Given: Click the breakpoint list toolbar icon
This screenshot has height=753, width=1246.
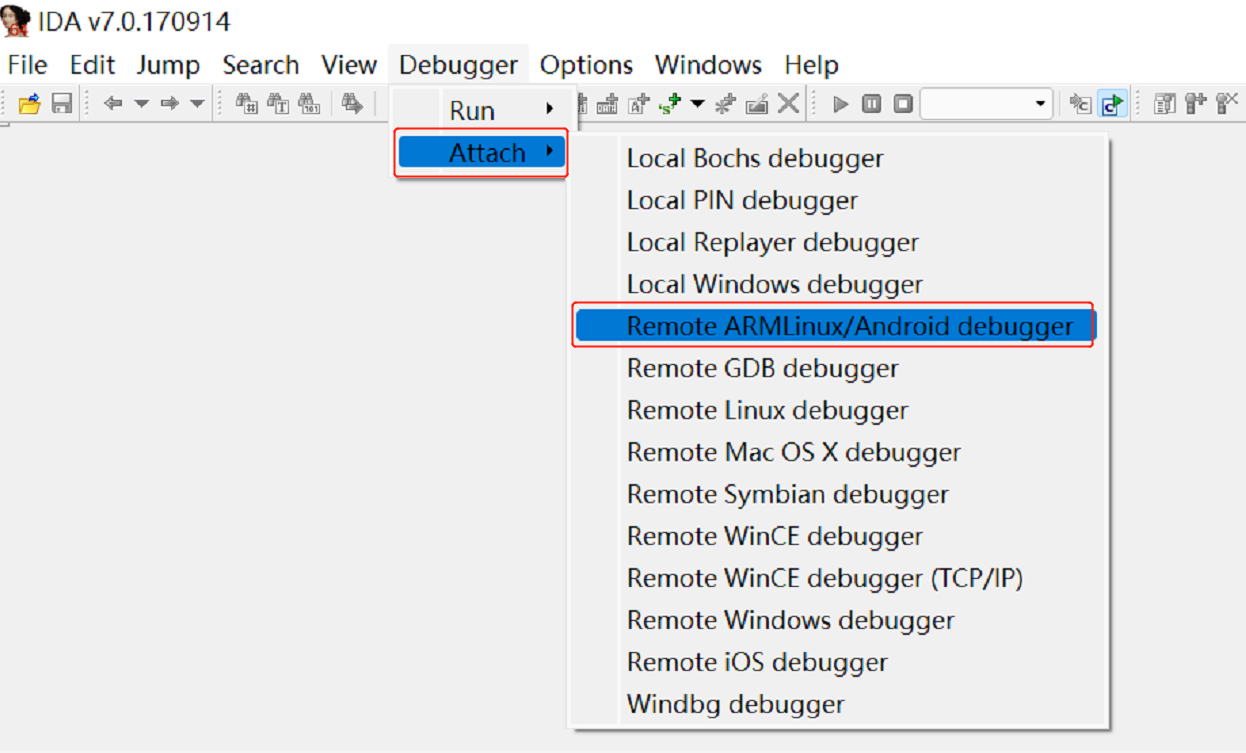Looking at the screenshot, I should click(x=1165, y=104).
